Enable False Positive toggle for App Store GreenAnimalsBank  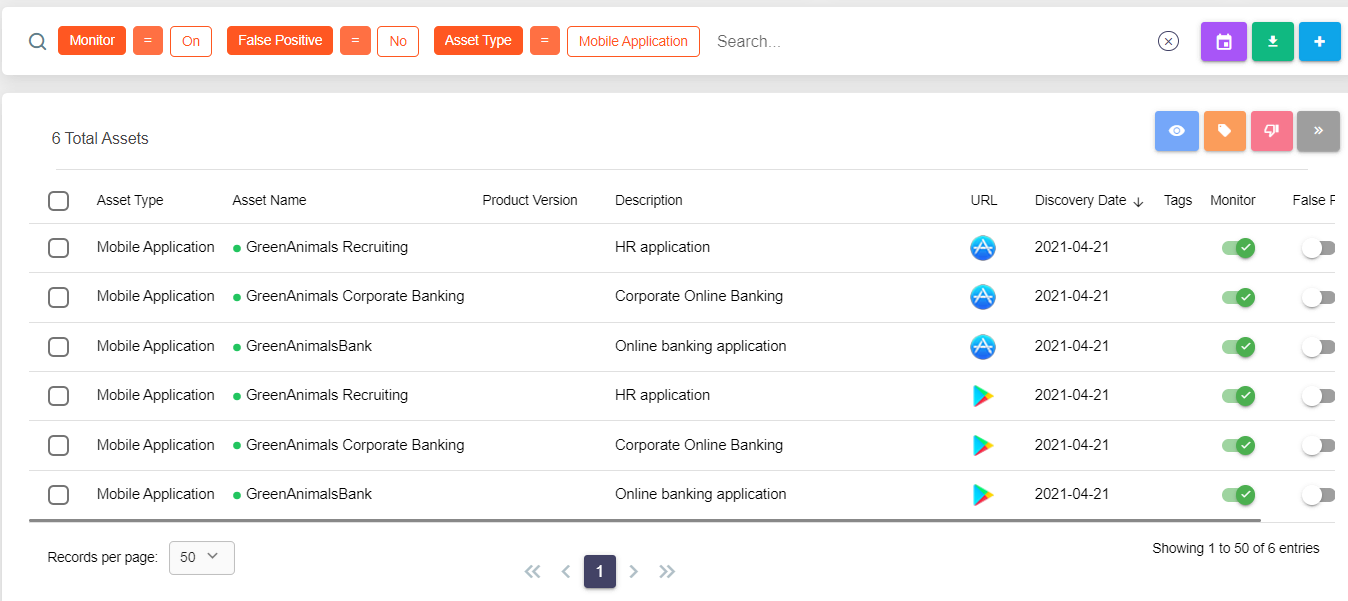[x=1318, y=347]
